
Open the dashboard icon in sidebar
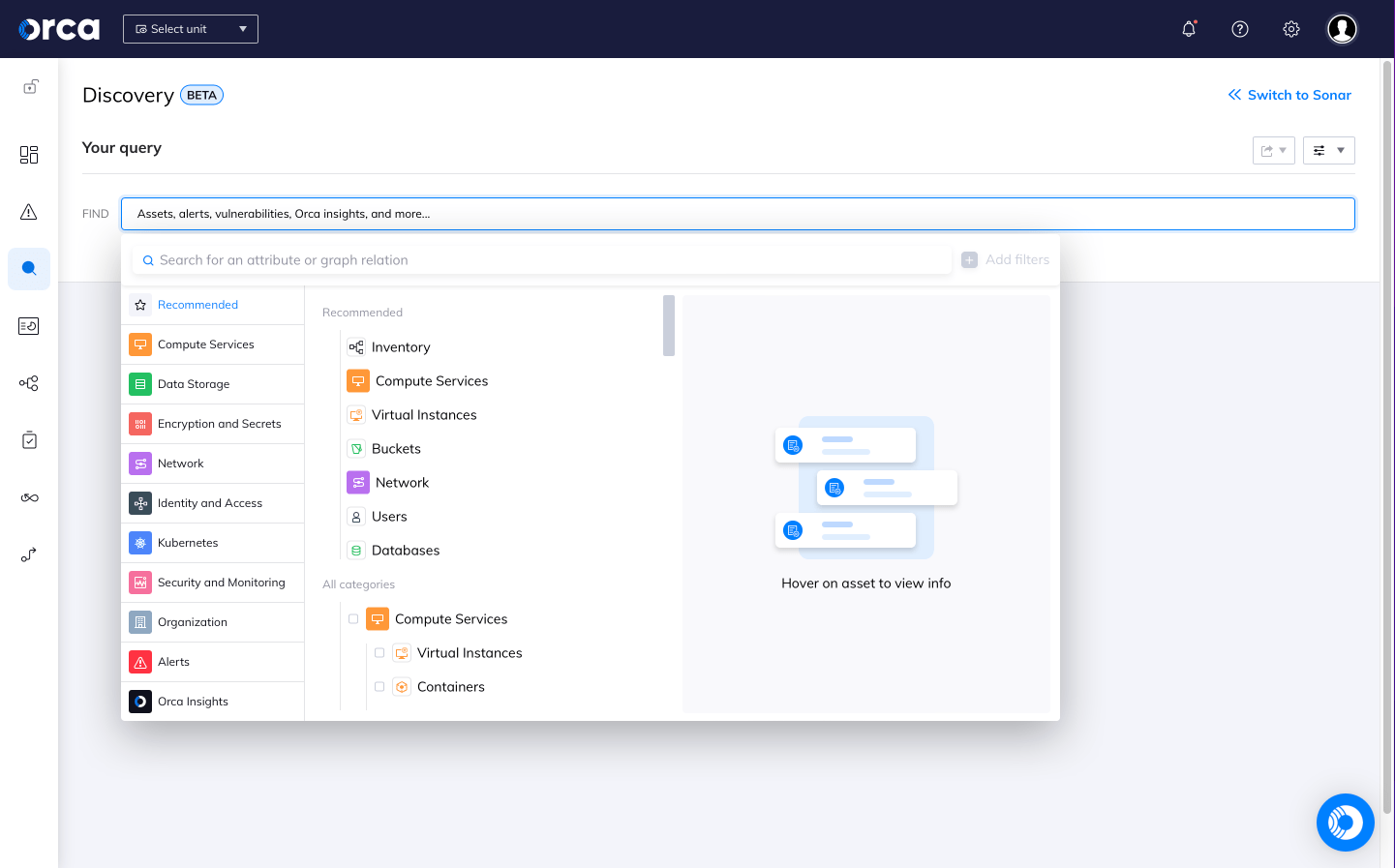coord(29,155)
